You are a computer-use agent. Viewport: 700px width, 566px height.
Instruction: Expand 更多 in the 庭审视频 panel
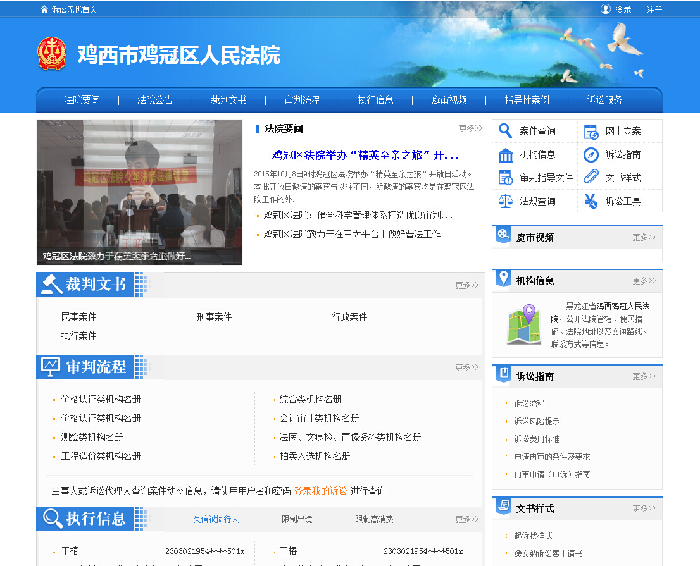[644, 238]
